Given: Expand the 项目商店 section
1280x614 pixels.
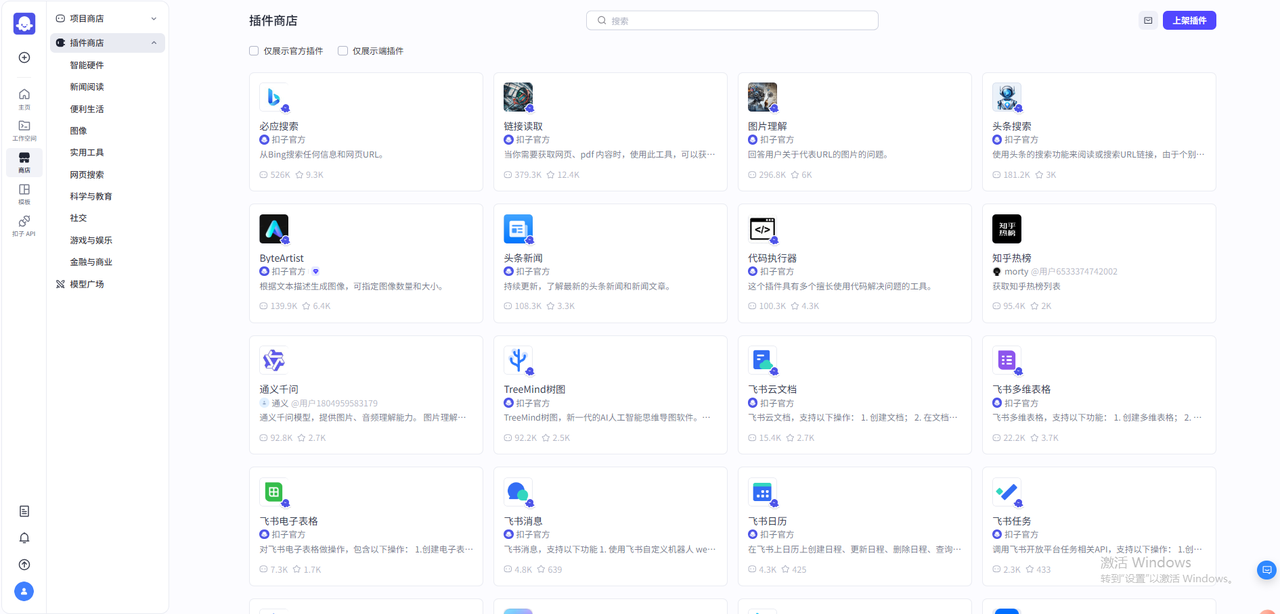Looking at the screenshot, I should 153,19.
